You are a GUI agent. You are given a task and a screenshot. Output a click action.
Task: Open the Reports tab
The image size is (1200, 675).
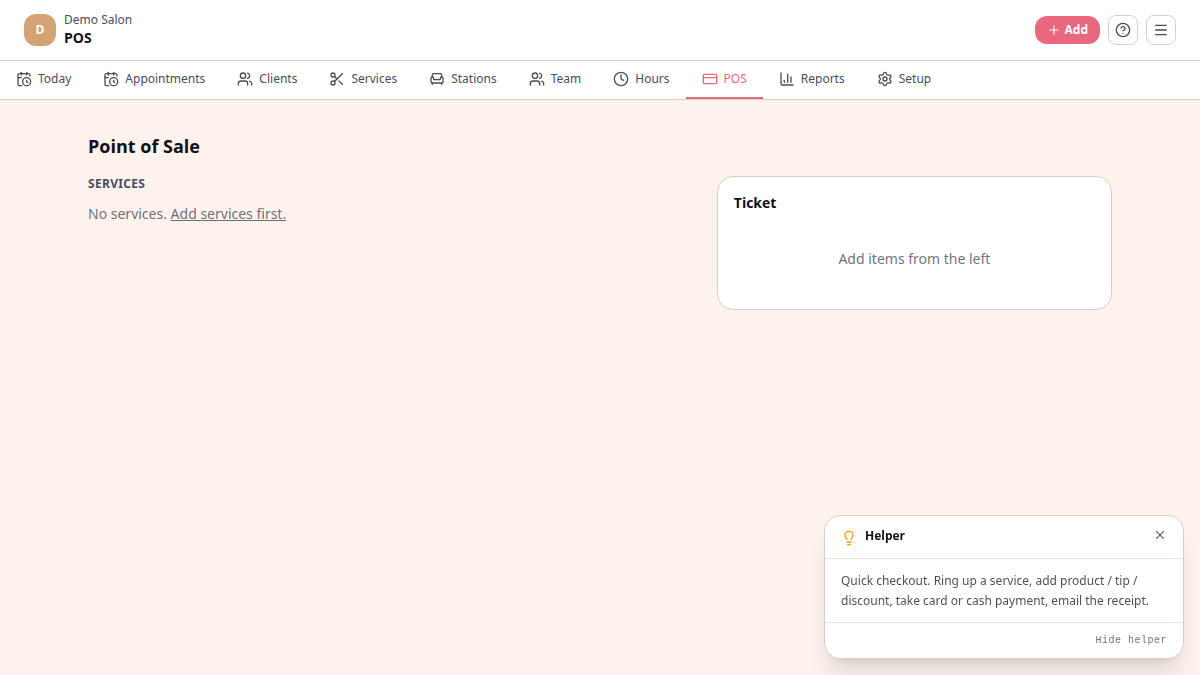click(x=812, y=79)
